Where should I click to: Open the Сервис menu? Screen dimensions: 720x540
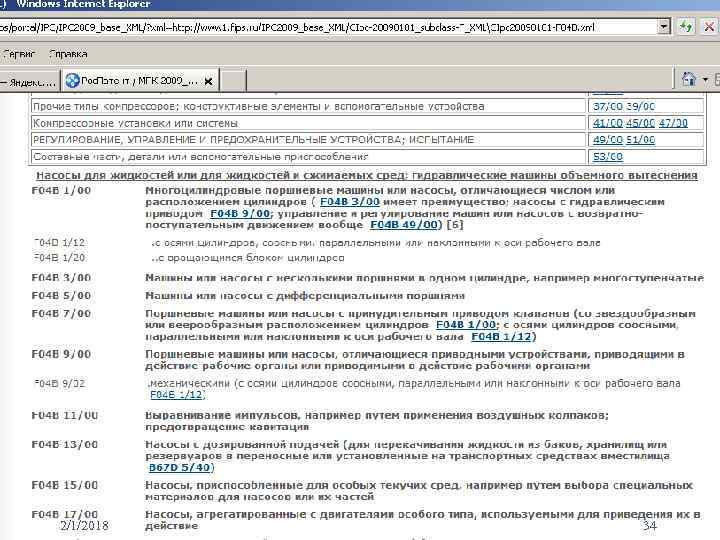click(x=18, y=54)
